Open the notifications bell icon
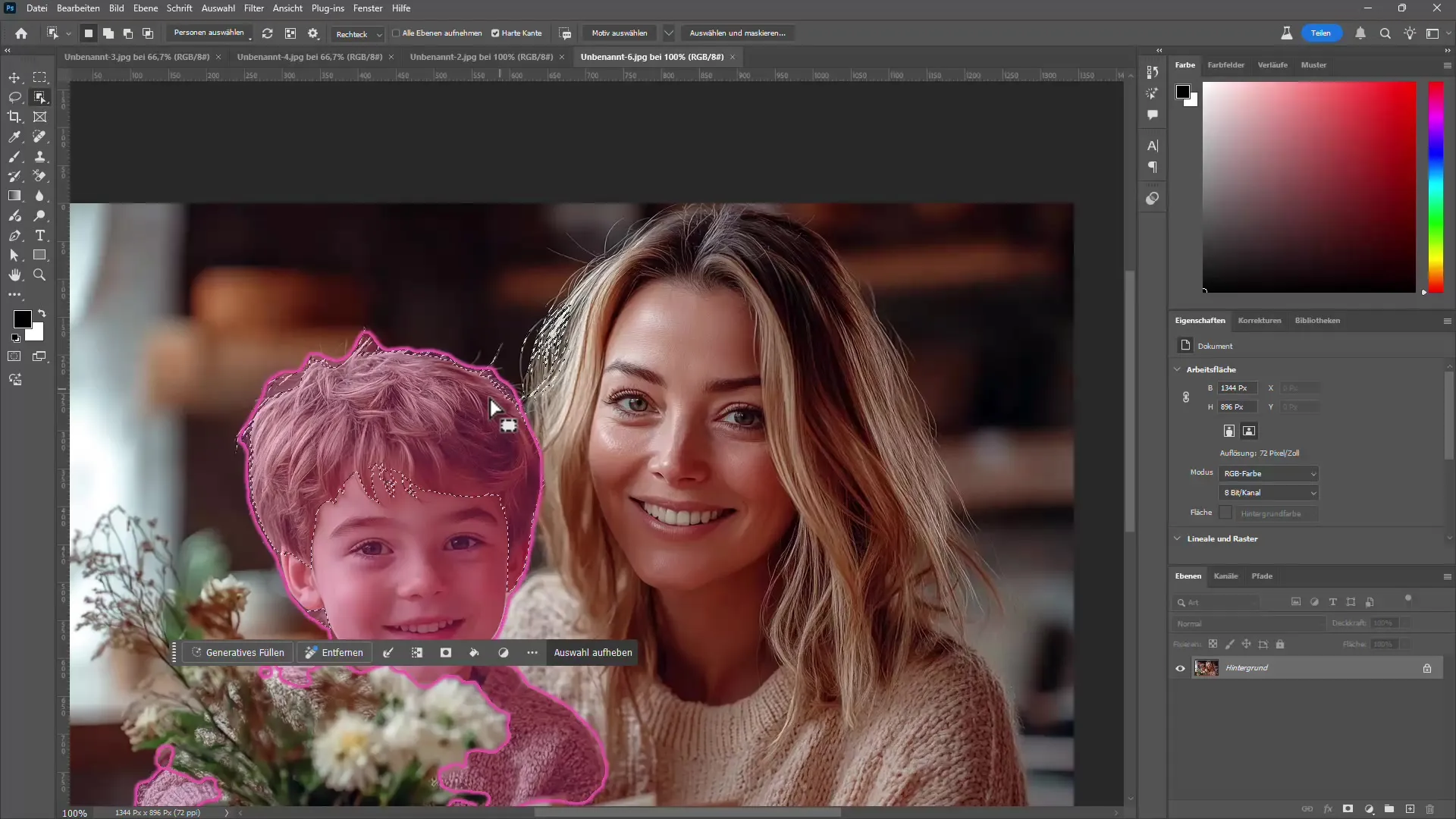Screen dimensions: 1456x819 pos(1360,33)
